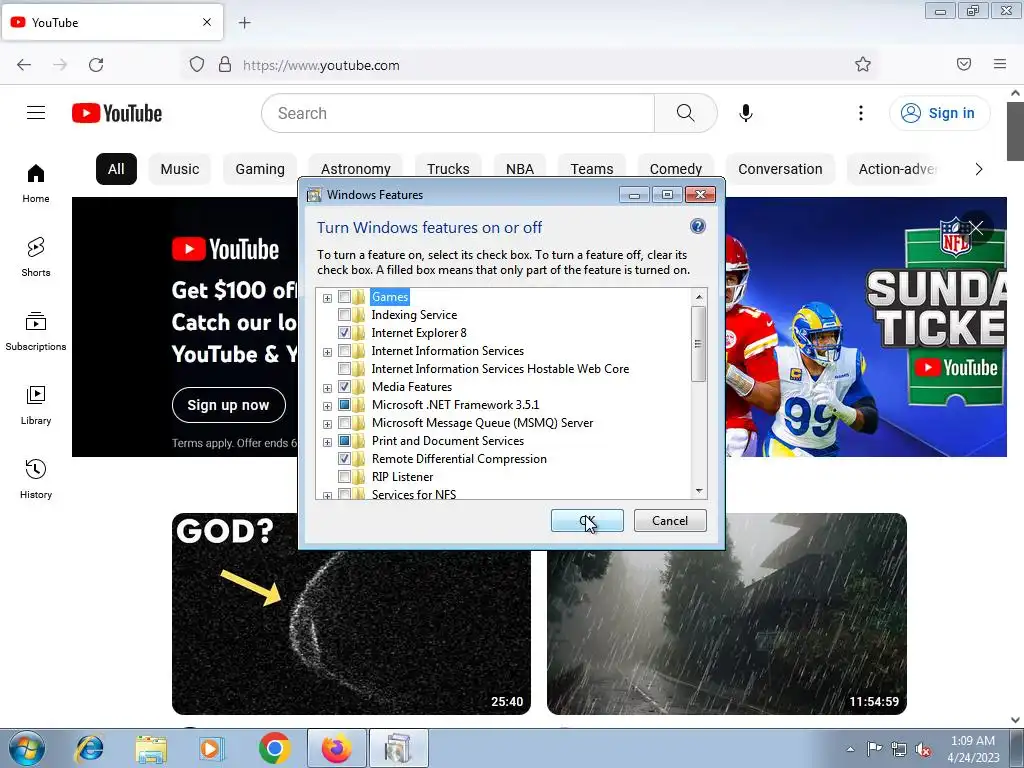Launch Internet Explorer from the taskbar

click(89, 748)
